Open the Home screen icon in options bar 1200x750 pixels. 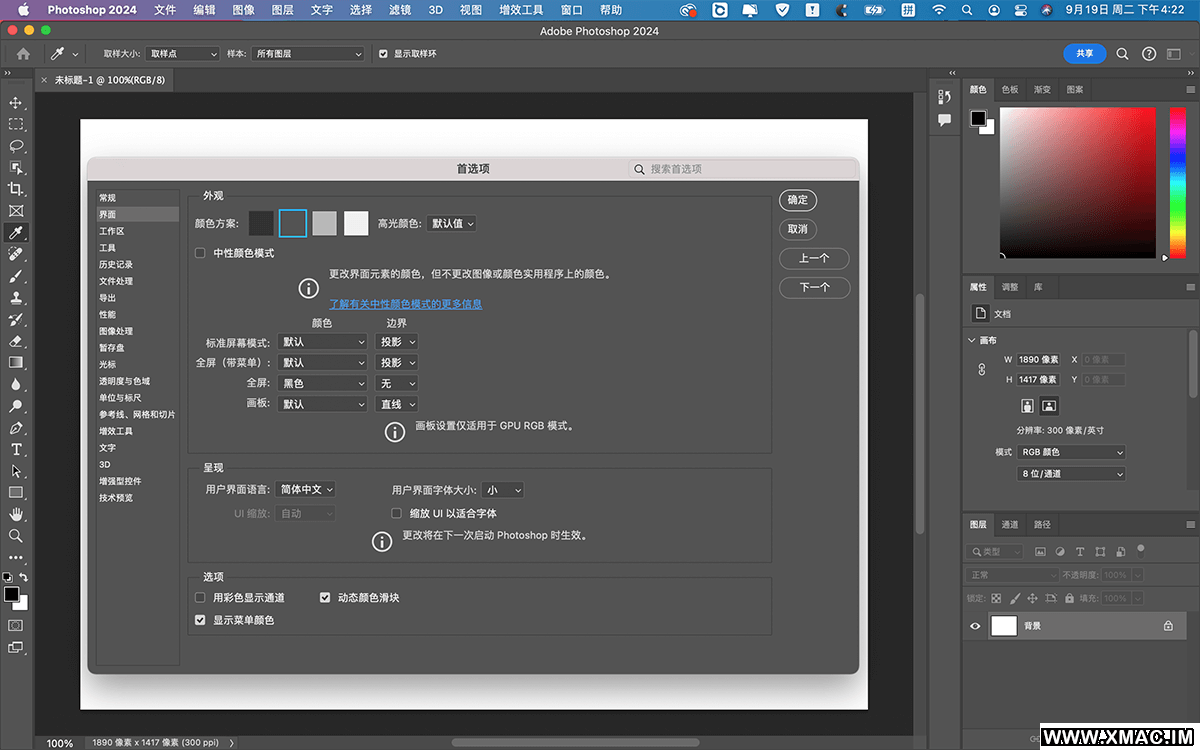(24, 54)
